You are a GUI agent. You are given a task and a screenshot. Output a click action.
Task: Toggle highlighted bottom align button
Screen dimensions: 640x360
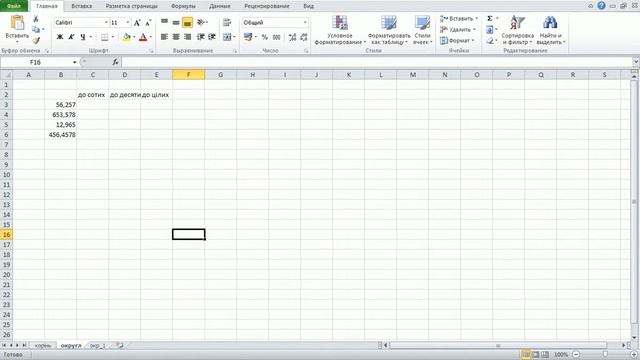[187, 22]
